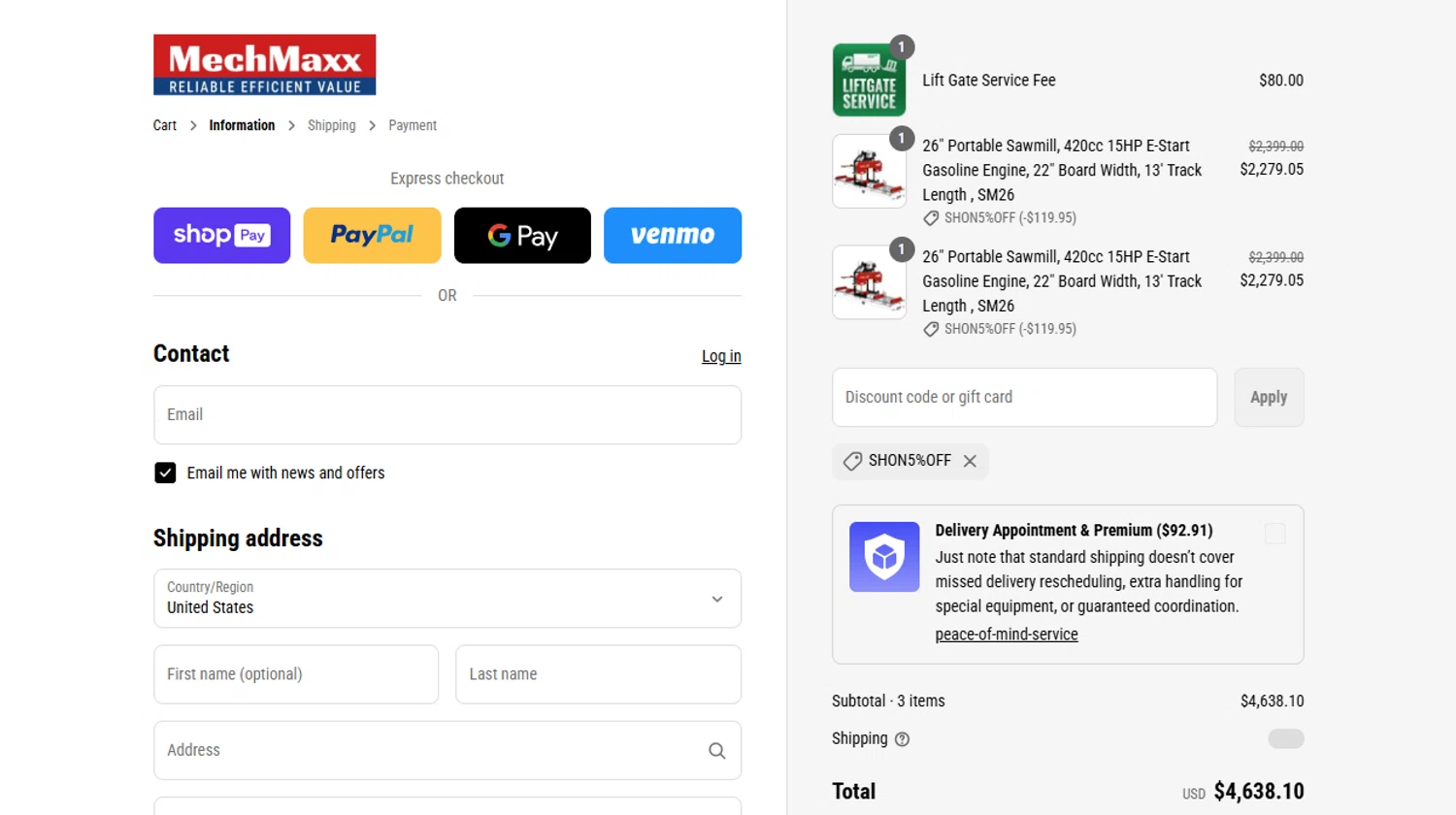The height and width of the screenshot is (815, 1456).
Task: Open Payment breadcrumb step
Action: coord(413,125)
